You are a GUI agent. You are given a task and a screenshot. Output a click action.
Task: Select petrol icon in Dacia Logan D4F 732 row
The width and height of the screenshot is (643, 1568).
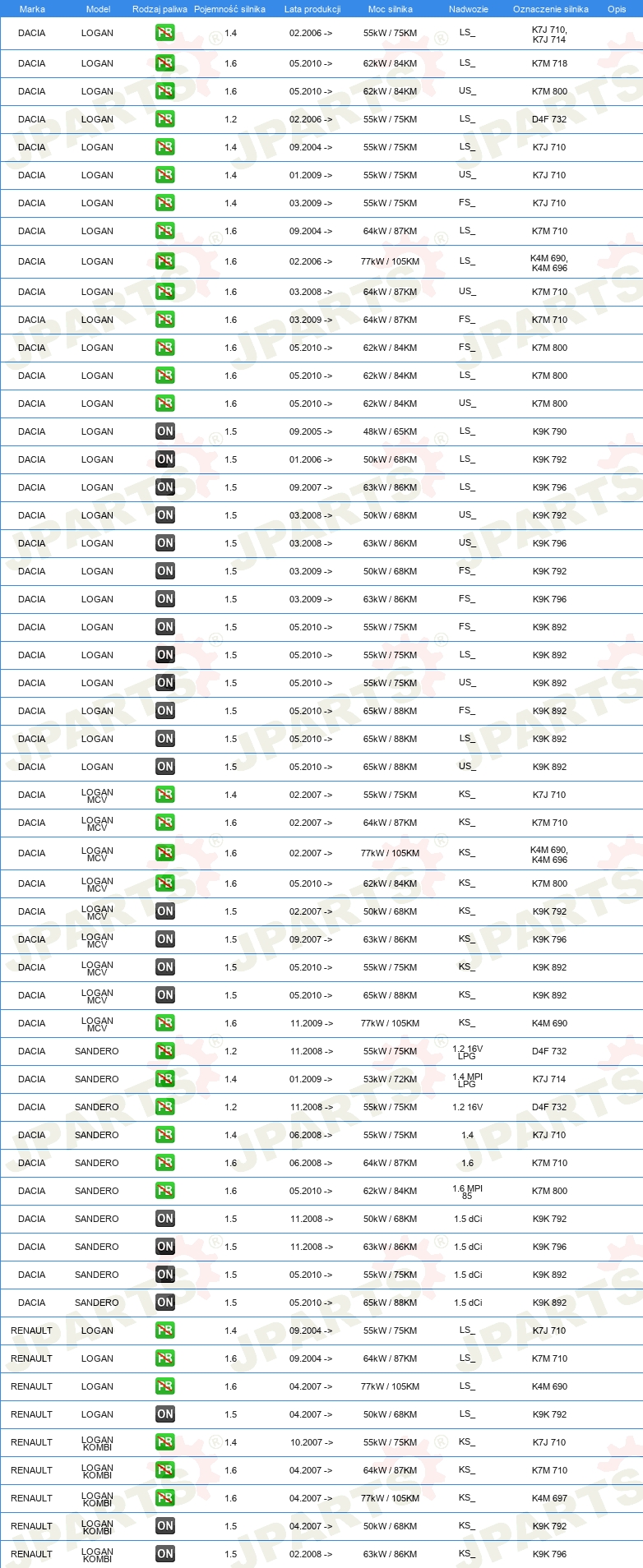click(x=165, y=119)
